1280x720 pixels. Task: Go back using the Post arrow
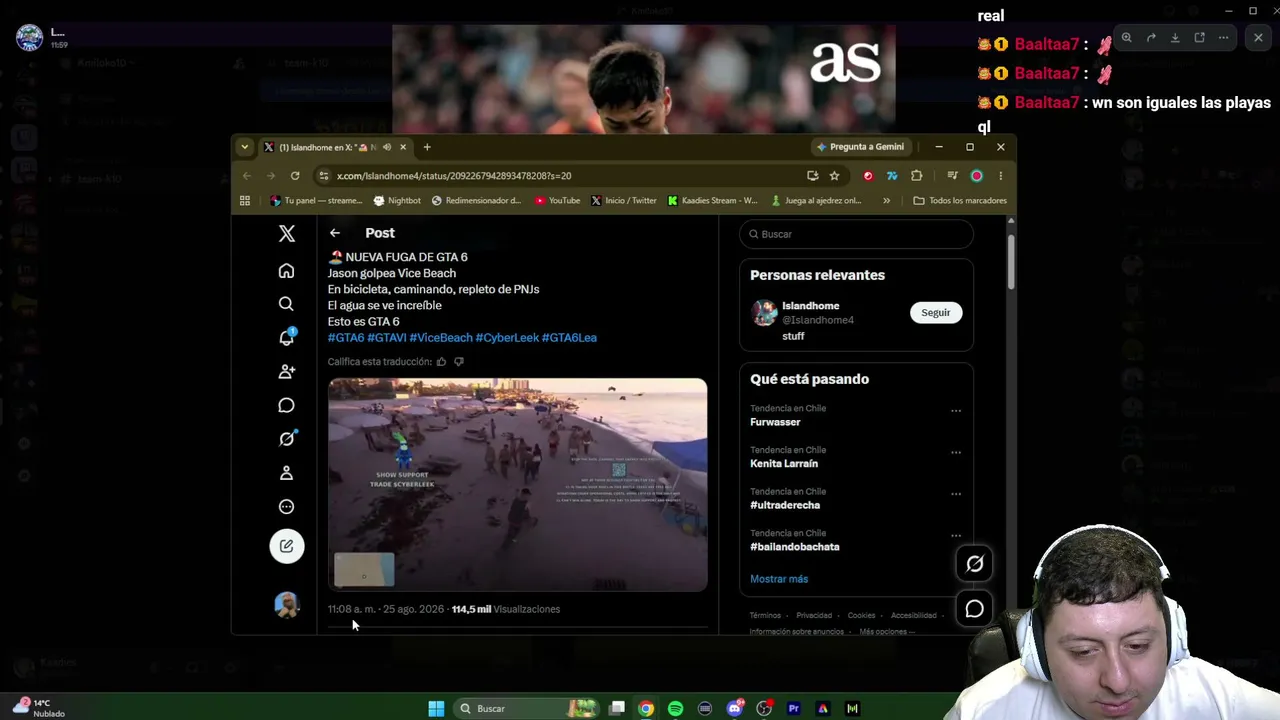335,233
